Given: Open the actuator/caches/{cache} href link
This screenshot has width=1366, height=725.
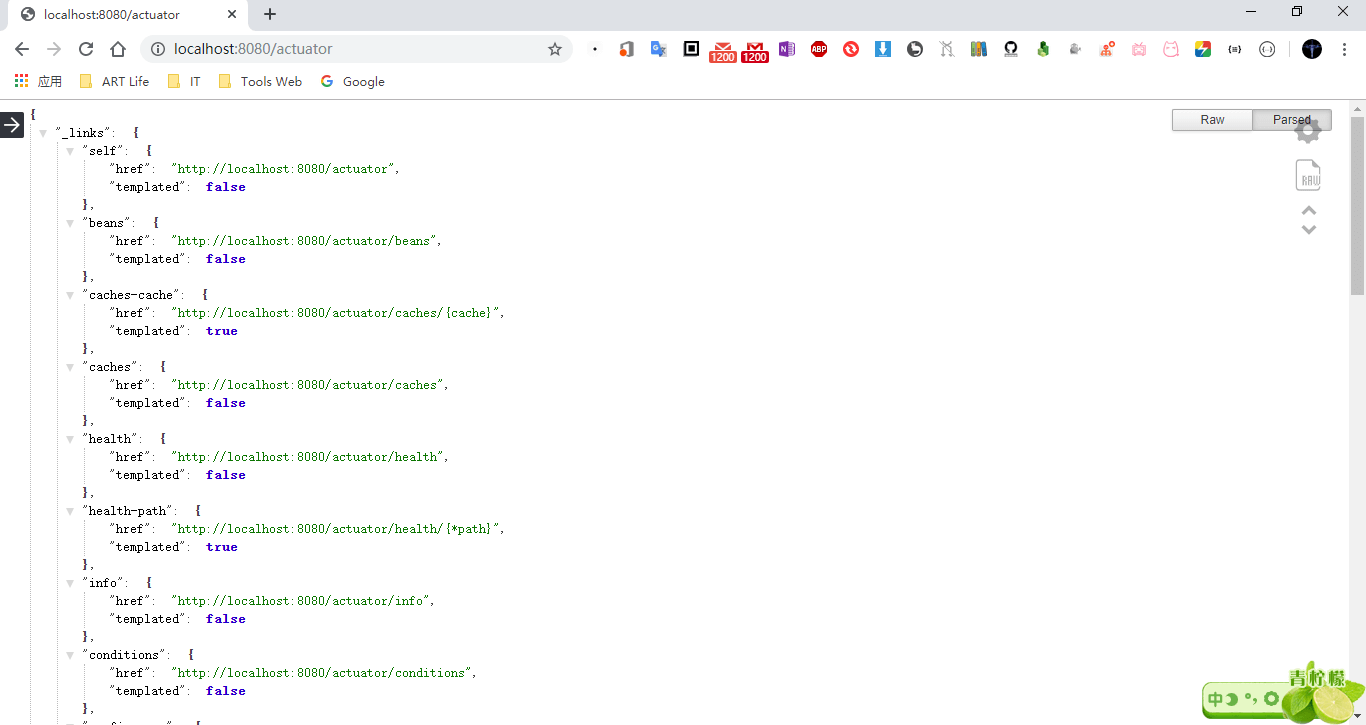Looking at the screenshot, I should coord(335,313).
